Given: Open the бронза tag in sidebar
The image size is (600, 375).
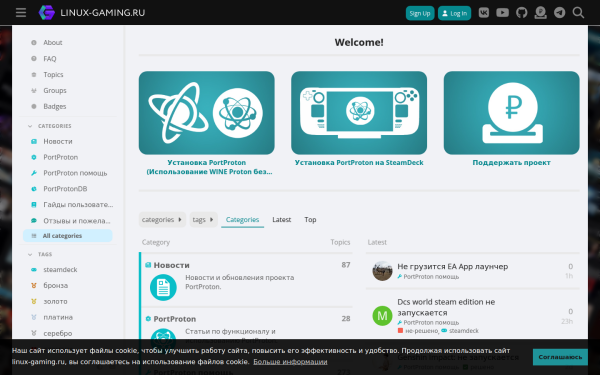Looking at the screenshot, I should [x=55, y=285].
